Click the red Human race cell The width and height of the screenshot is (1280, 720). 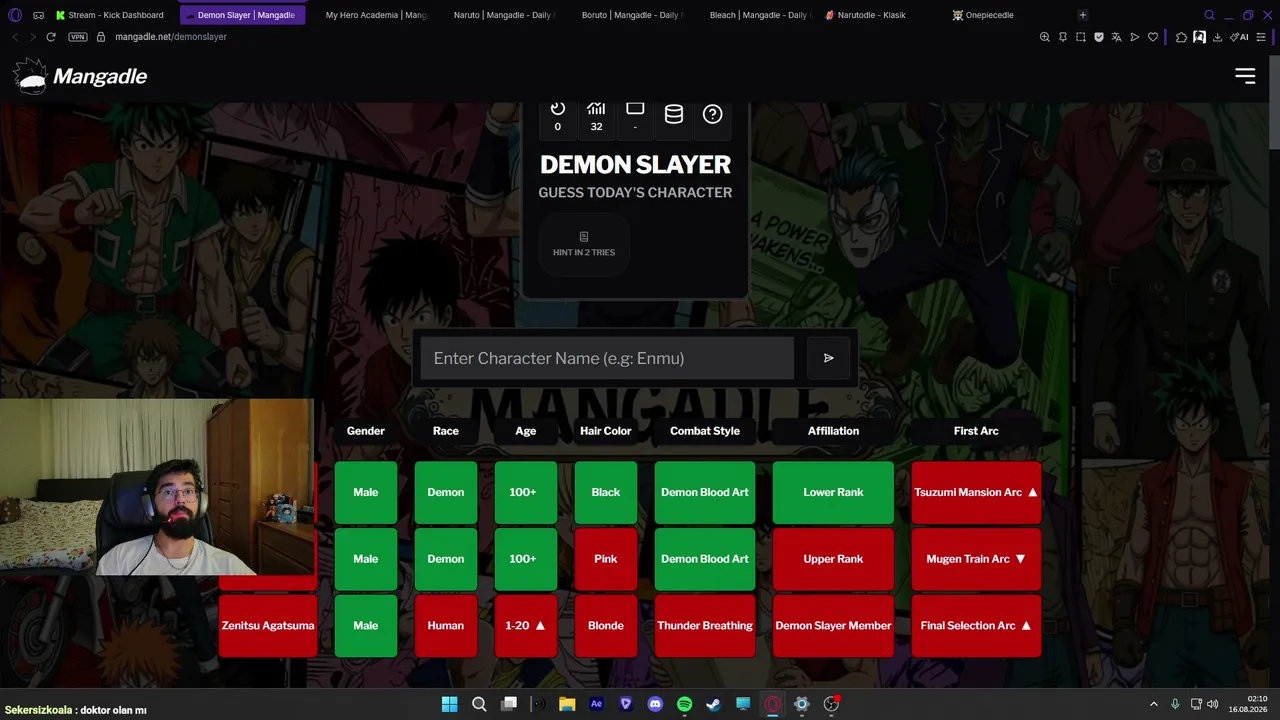(446, 626)
